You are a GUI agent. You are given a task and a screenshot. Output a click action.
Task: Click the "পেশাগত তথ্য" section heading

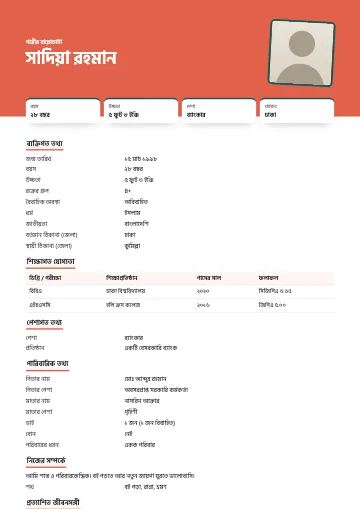coord(44,323)
